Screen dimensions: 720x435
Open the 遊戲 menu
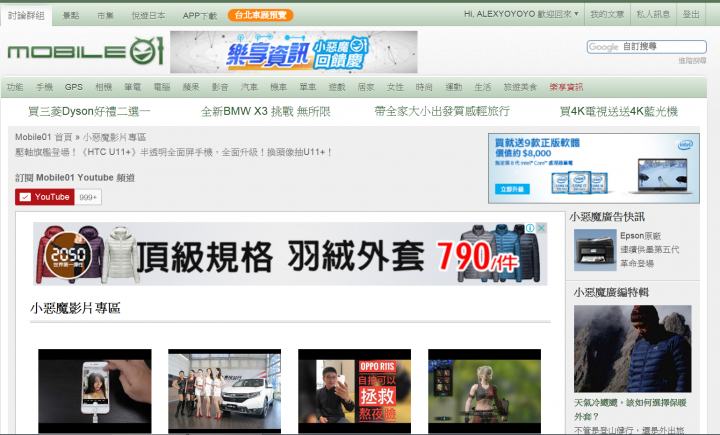(337, 87)
